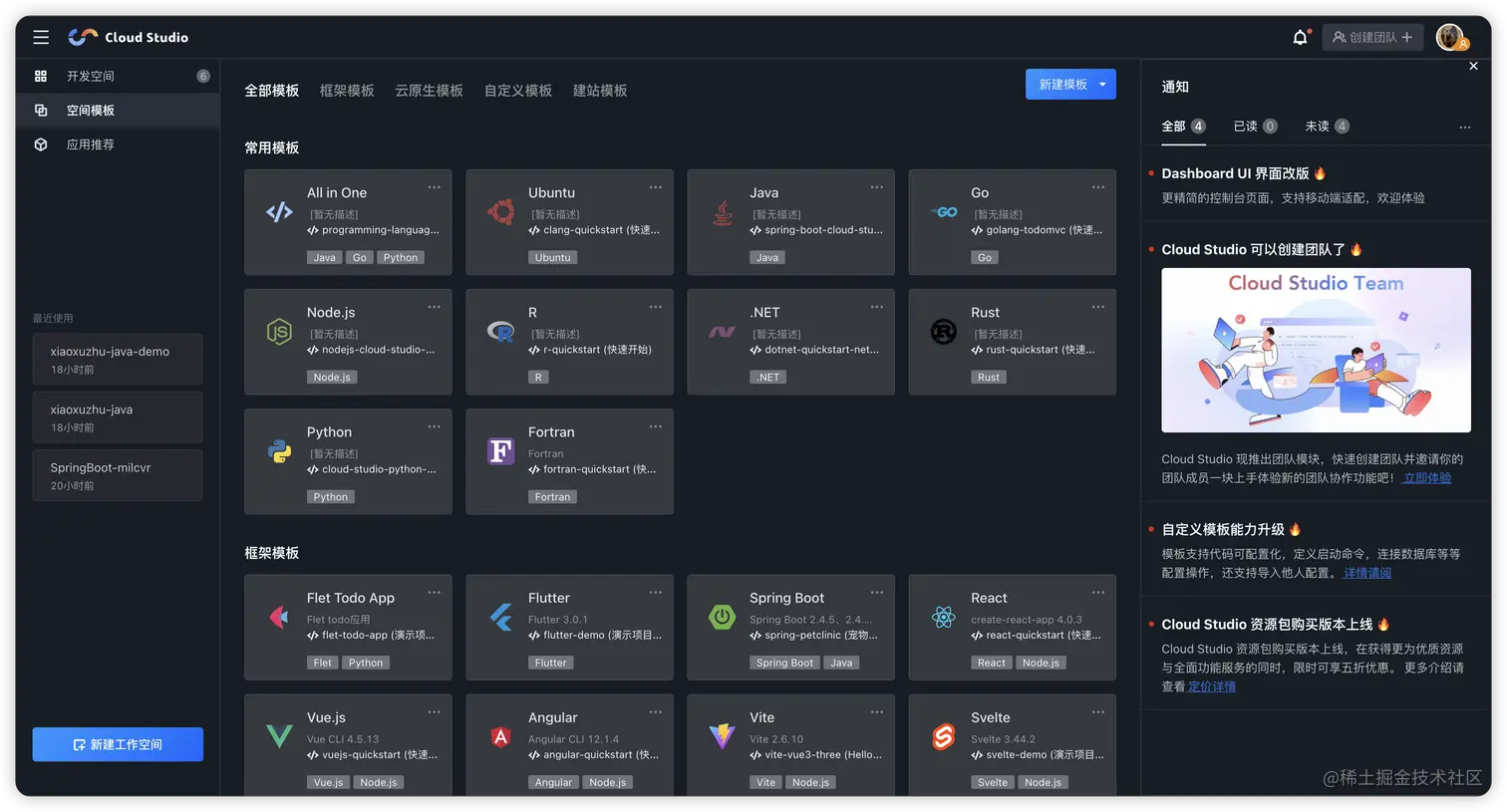Open the Go card options menu
This screenshot has width=1507, height=812.
coord(1098,186)
